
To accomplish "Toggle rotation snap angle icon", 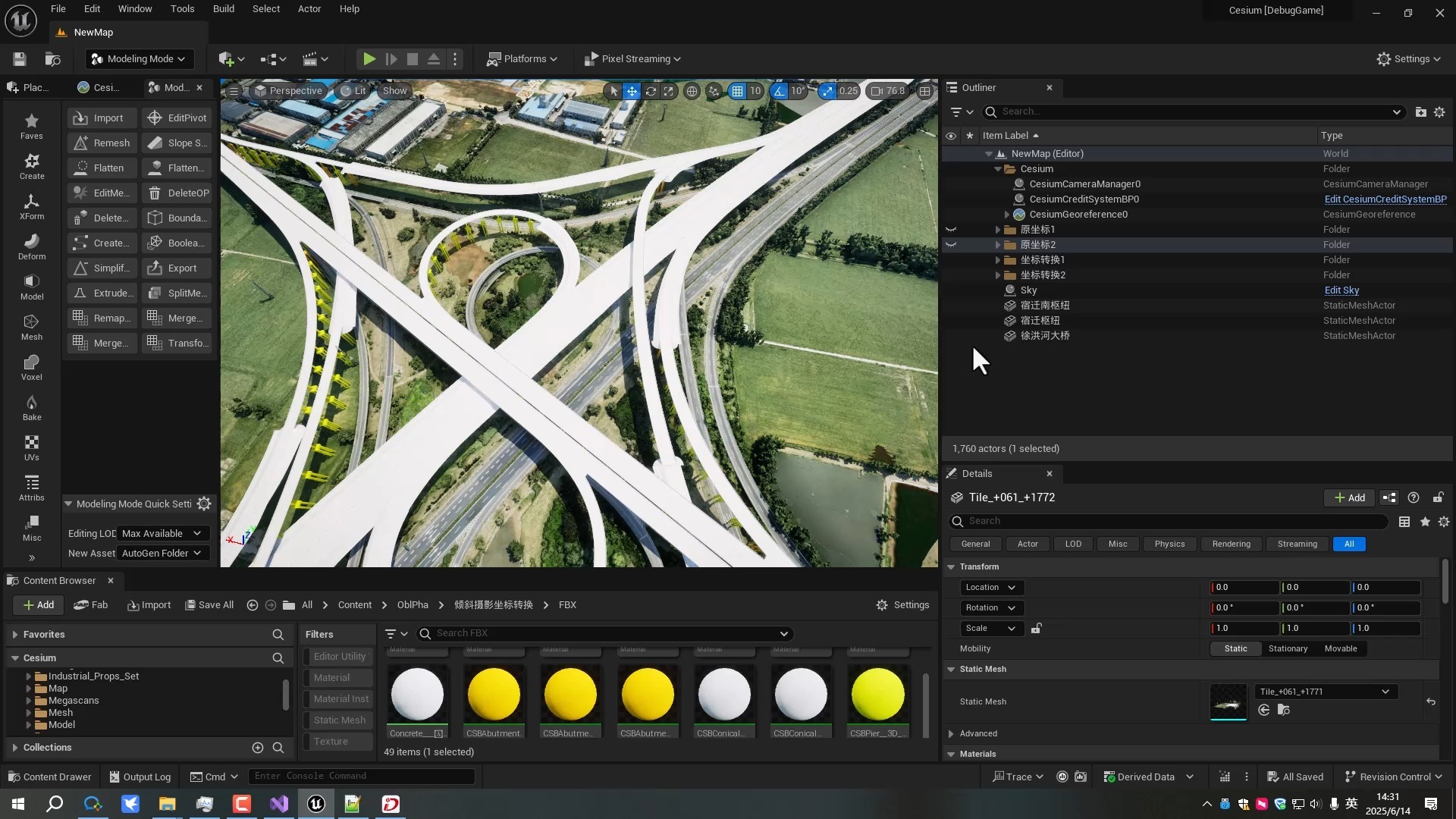I will [x=780, y=91].
